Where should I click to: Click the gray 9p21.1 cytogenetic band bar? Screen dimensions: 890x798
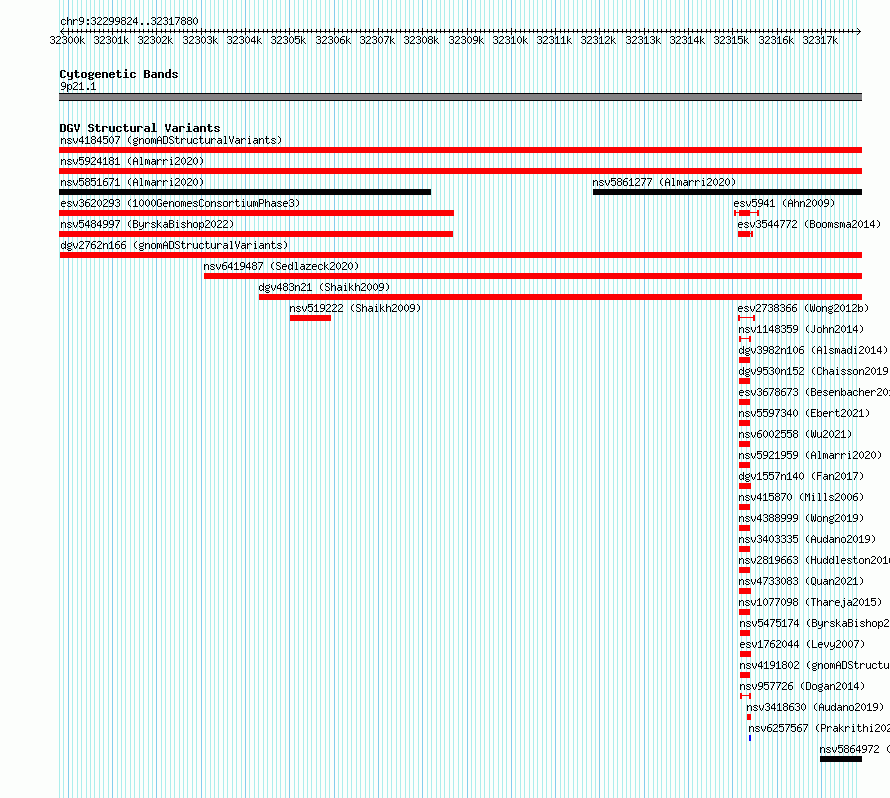[460, 97]
